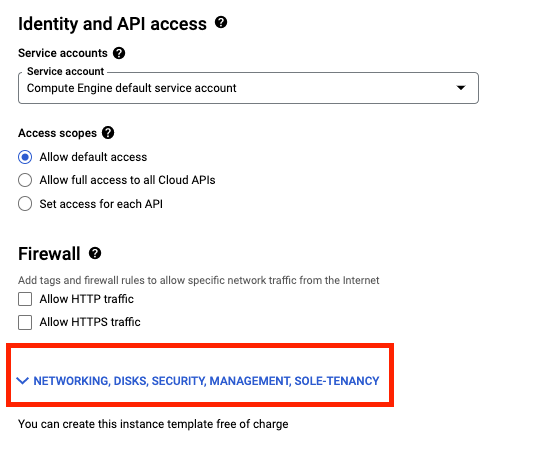Choose Set access for each API option
The height and width of the screenshot is (462, 558).
[25, 204]
